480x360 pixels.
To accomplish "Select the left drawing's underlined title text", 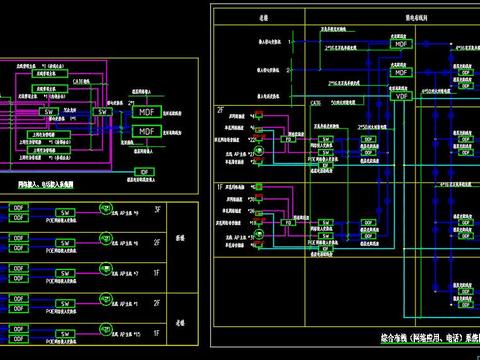I will (x=46, y=184).
